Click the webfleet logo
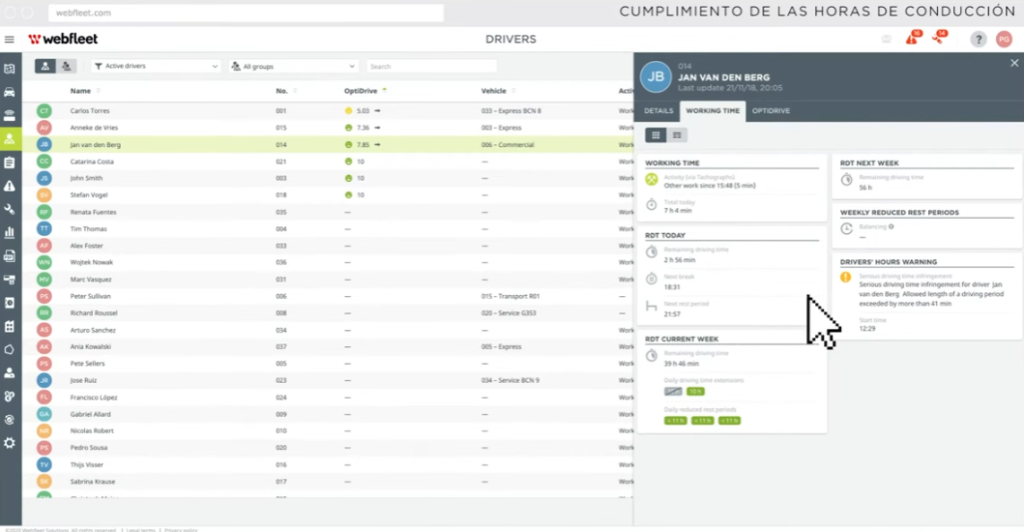Viewport: 1024px width, 532px height. pos(63,39)
